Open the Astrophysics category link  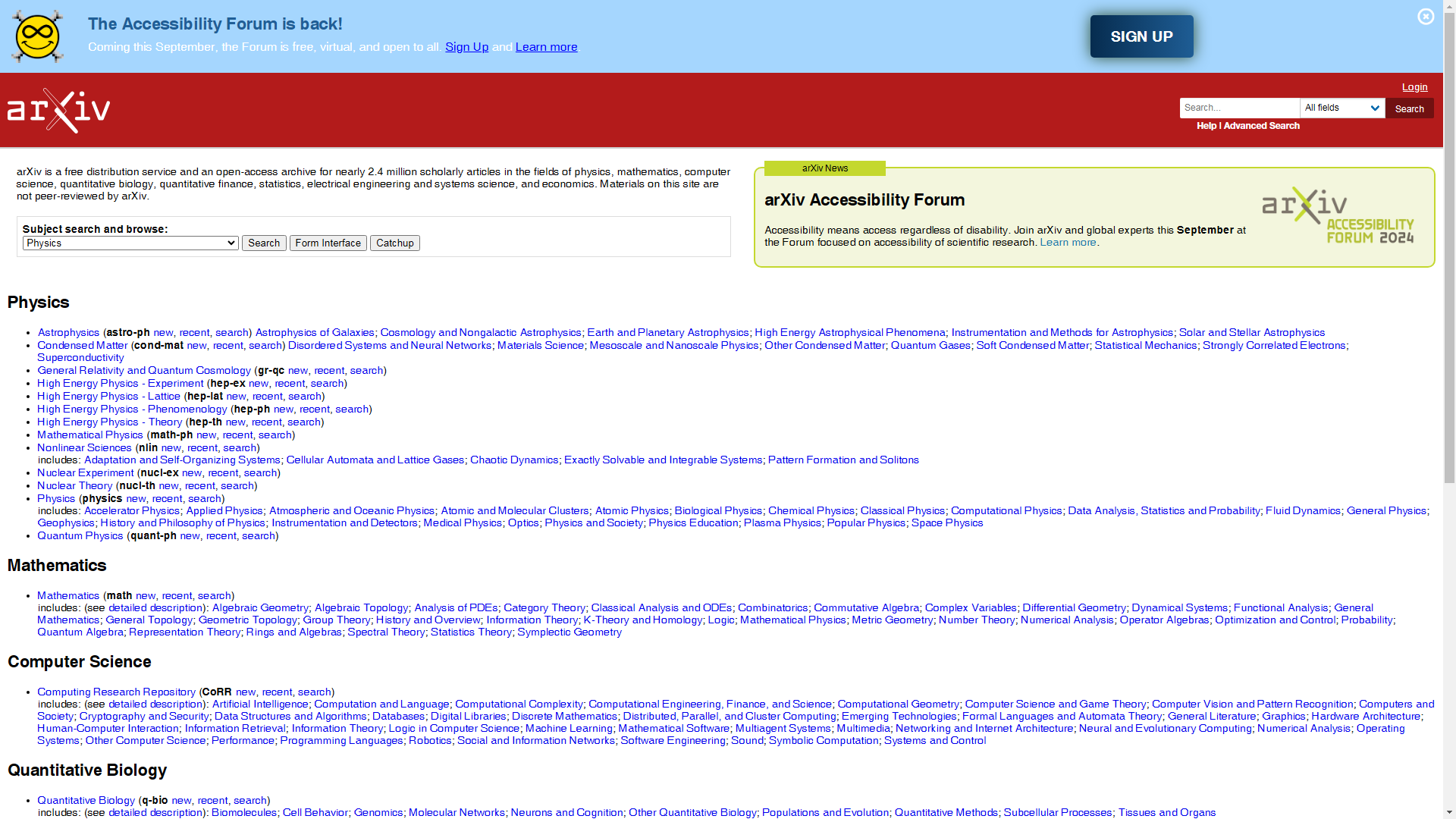click(68, 333)
